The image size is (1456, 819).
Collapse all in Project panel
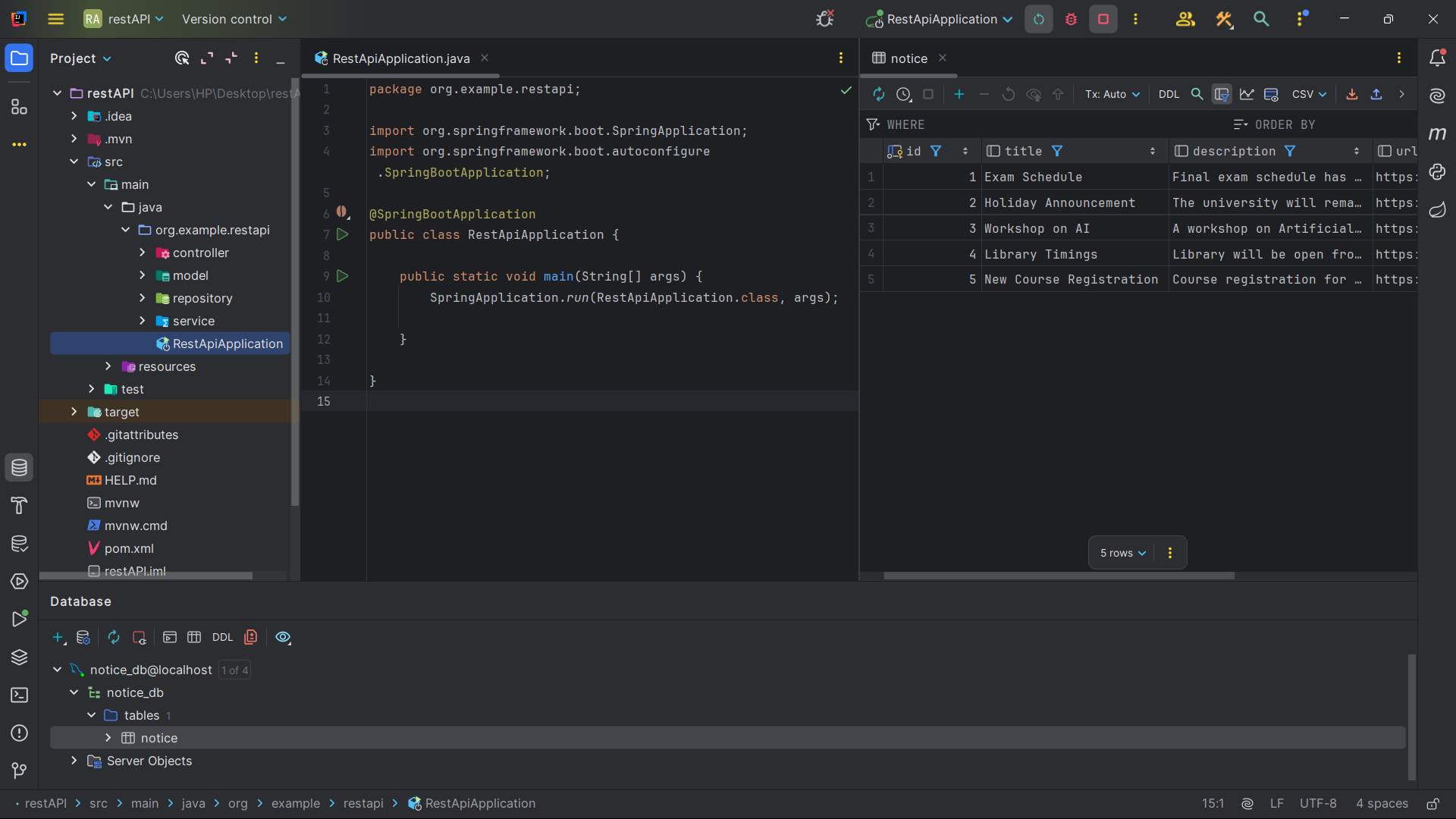point(231,58)
